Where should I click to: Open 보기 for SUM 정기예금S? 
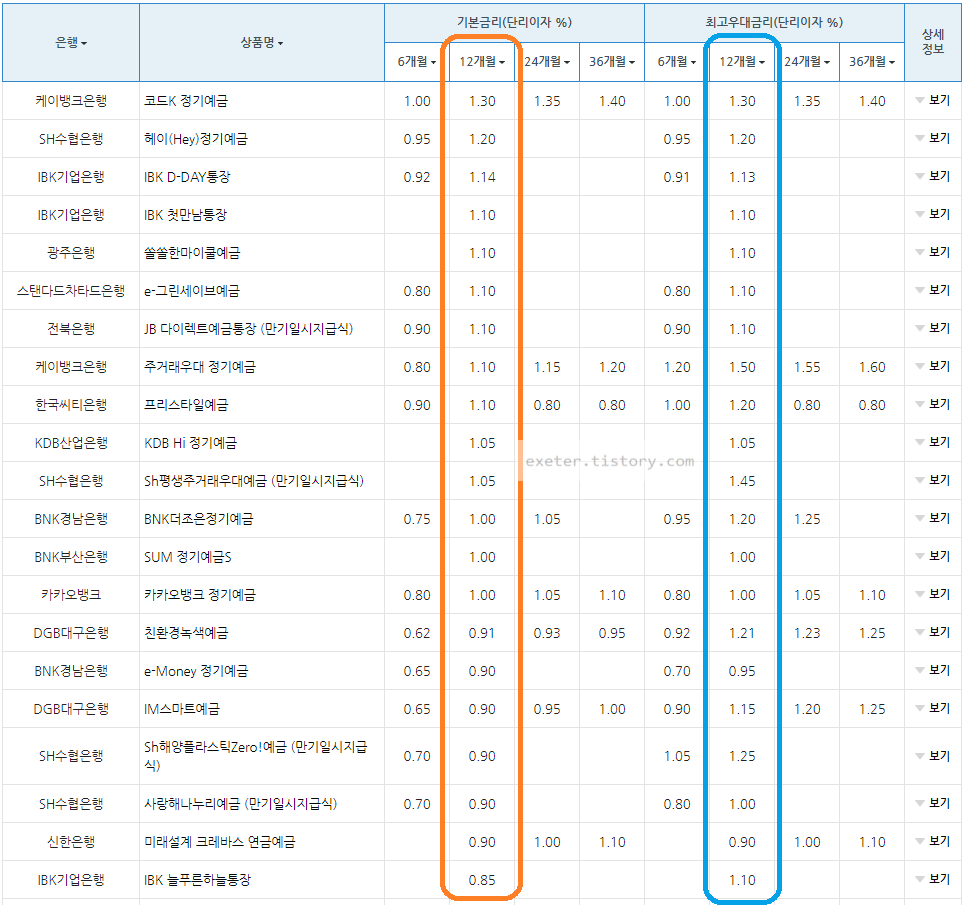933,556
